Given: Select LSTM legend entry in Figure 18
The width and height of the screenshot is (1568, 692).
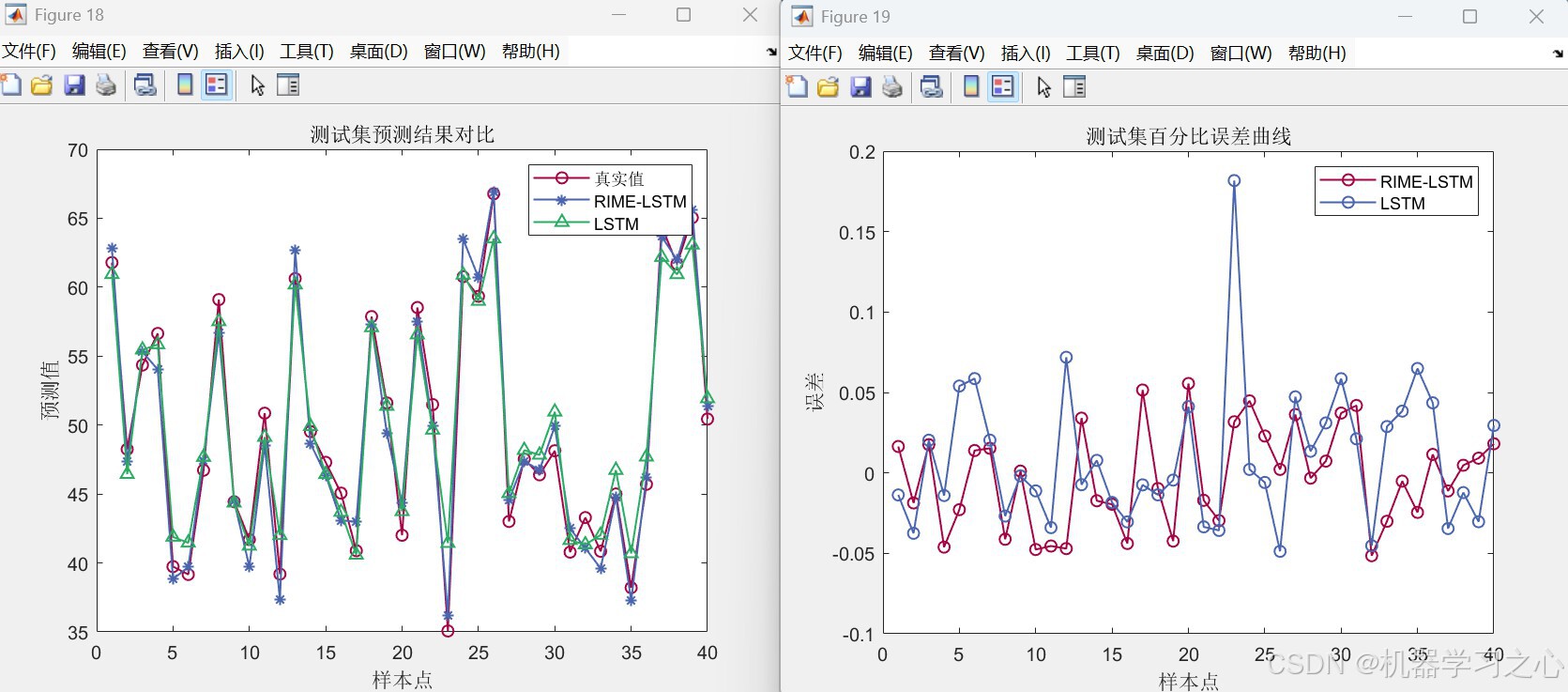Looking at the screenshot, I should click(x=617, y=223).
